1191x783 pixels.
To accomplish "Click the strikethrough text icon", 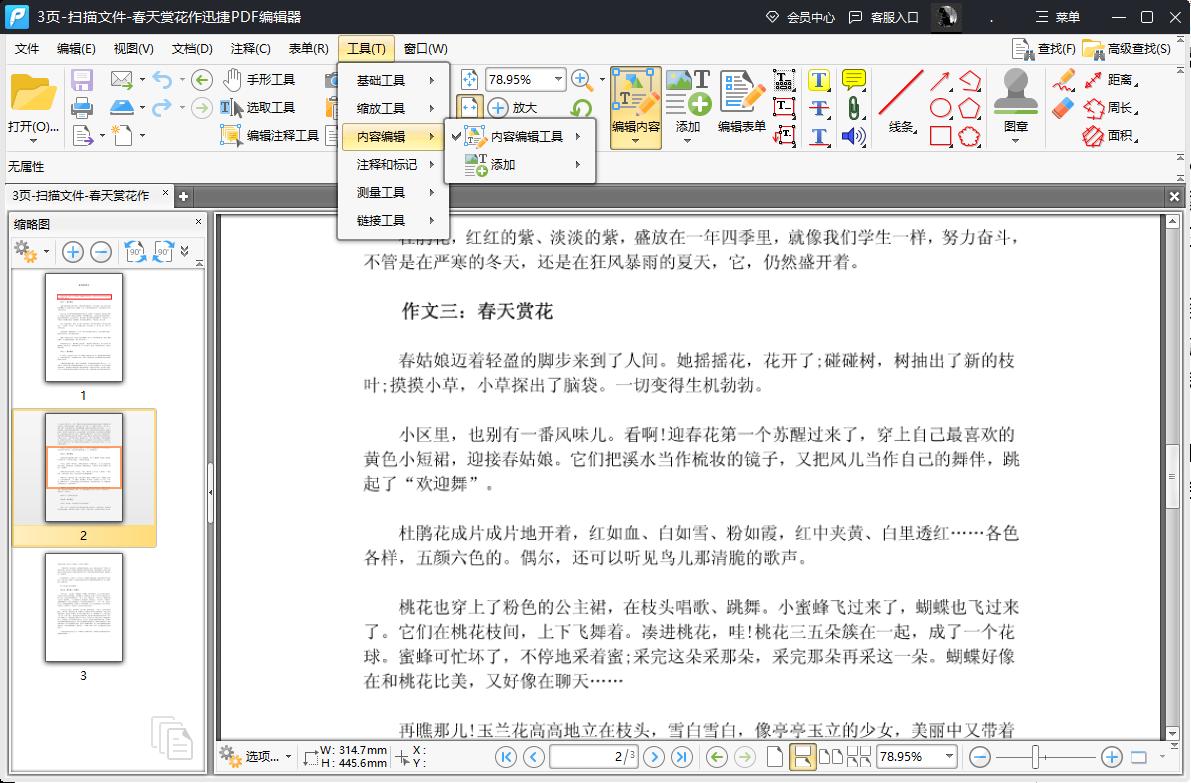I will 820,108.
